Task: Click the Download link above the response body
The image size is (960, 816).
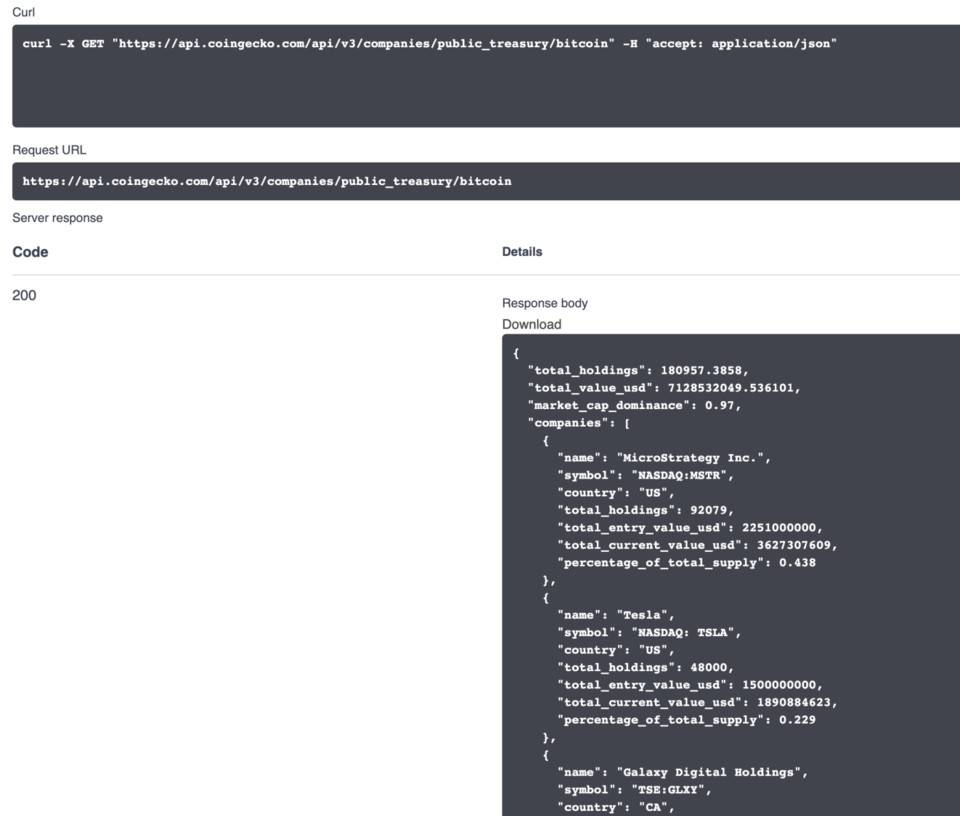Action: pyautogui.click(x=531, y=324)
